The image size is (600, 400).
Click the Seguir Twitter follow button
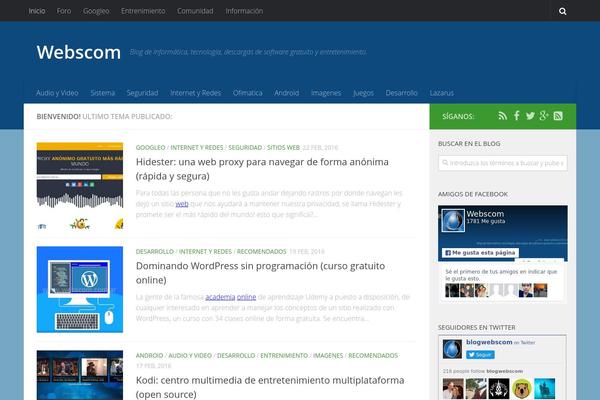pos(480,355)
